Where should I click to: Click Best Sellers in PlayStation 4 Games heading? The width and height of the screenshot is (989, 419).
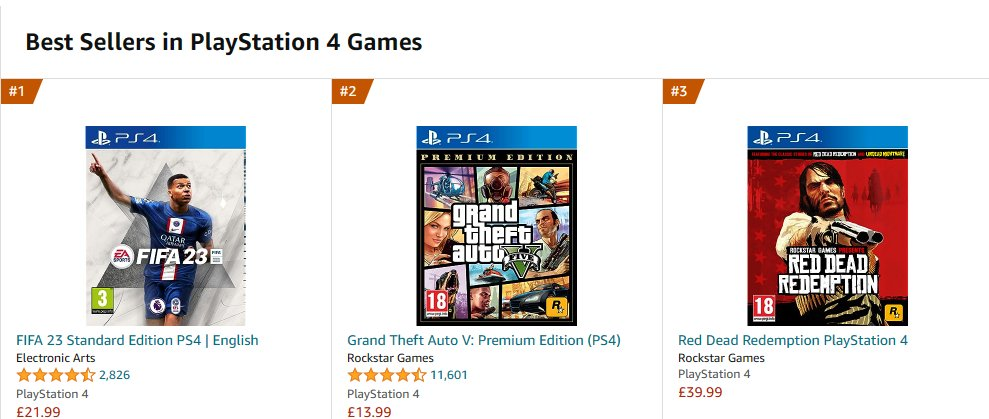click(223, 42)
